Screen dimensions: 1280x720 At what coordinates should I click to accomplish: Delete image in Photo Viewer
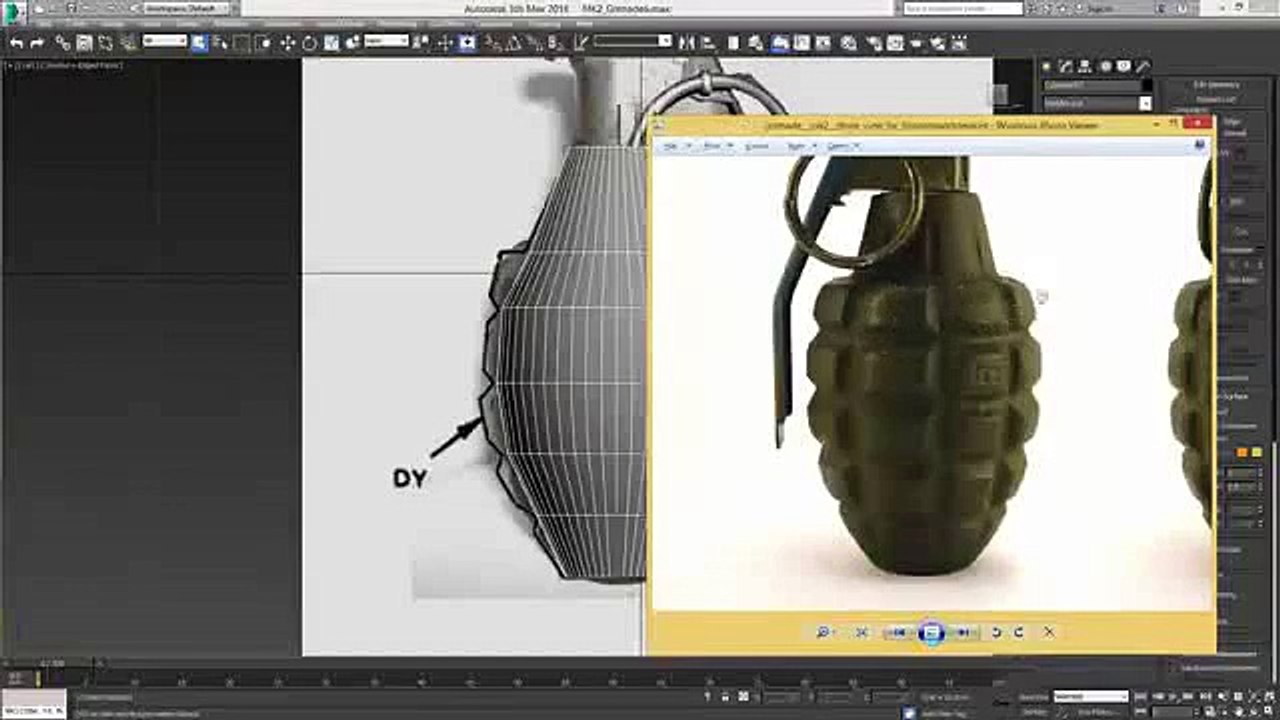1048,632
